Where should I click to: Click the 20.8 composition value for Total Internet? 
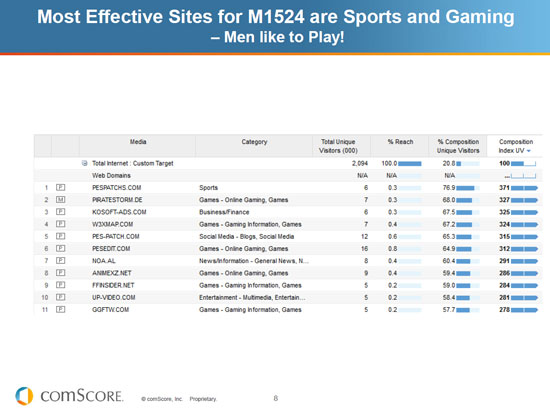449,163
